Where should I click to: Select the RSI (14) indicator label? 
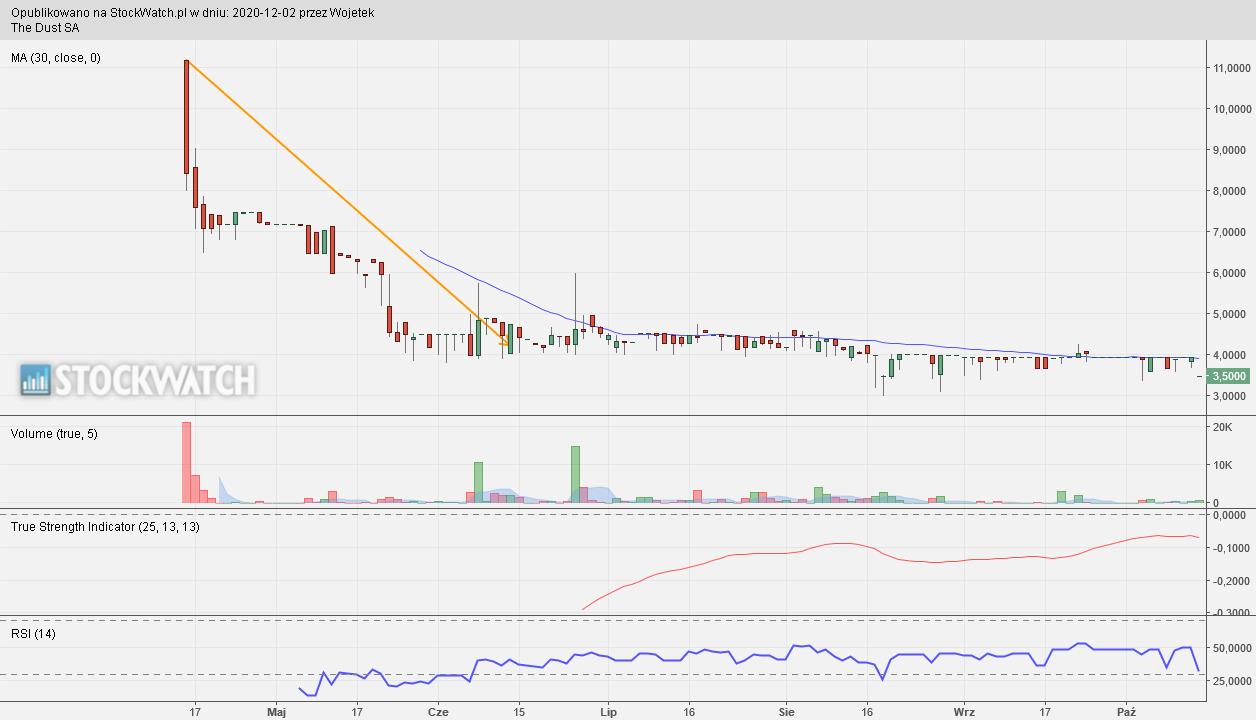click(x=33, y=634)
